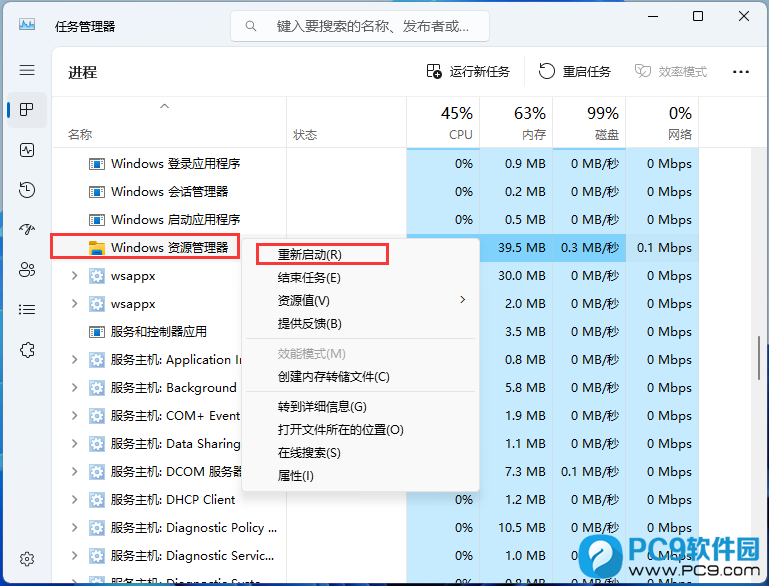Click 重启任务 button
Screen dimensions: 769x586
(x=574, y=72)
